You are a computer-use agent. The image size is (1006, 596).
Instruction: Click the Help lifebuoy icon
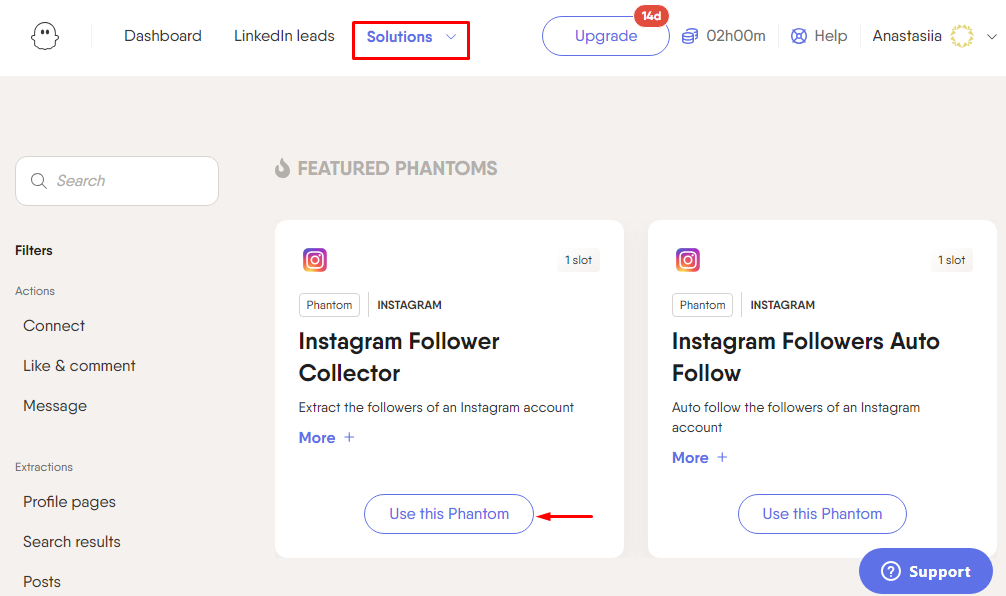coord(799,36)
